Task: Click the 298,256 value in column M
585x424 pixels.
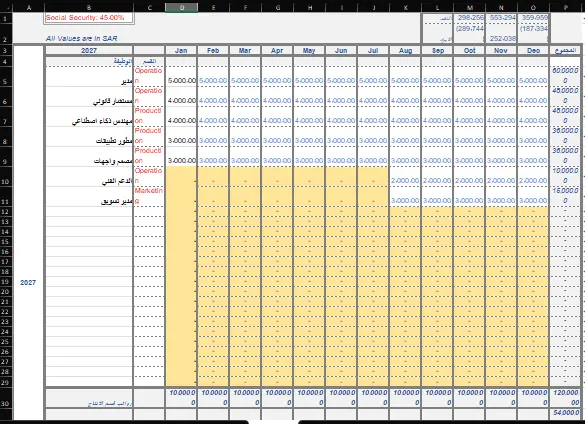Action: [470, 18]
